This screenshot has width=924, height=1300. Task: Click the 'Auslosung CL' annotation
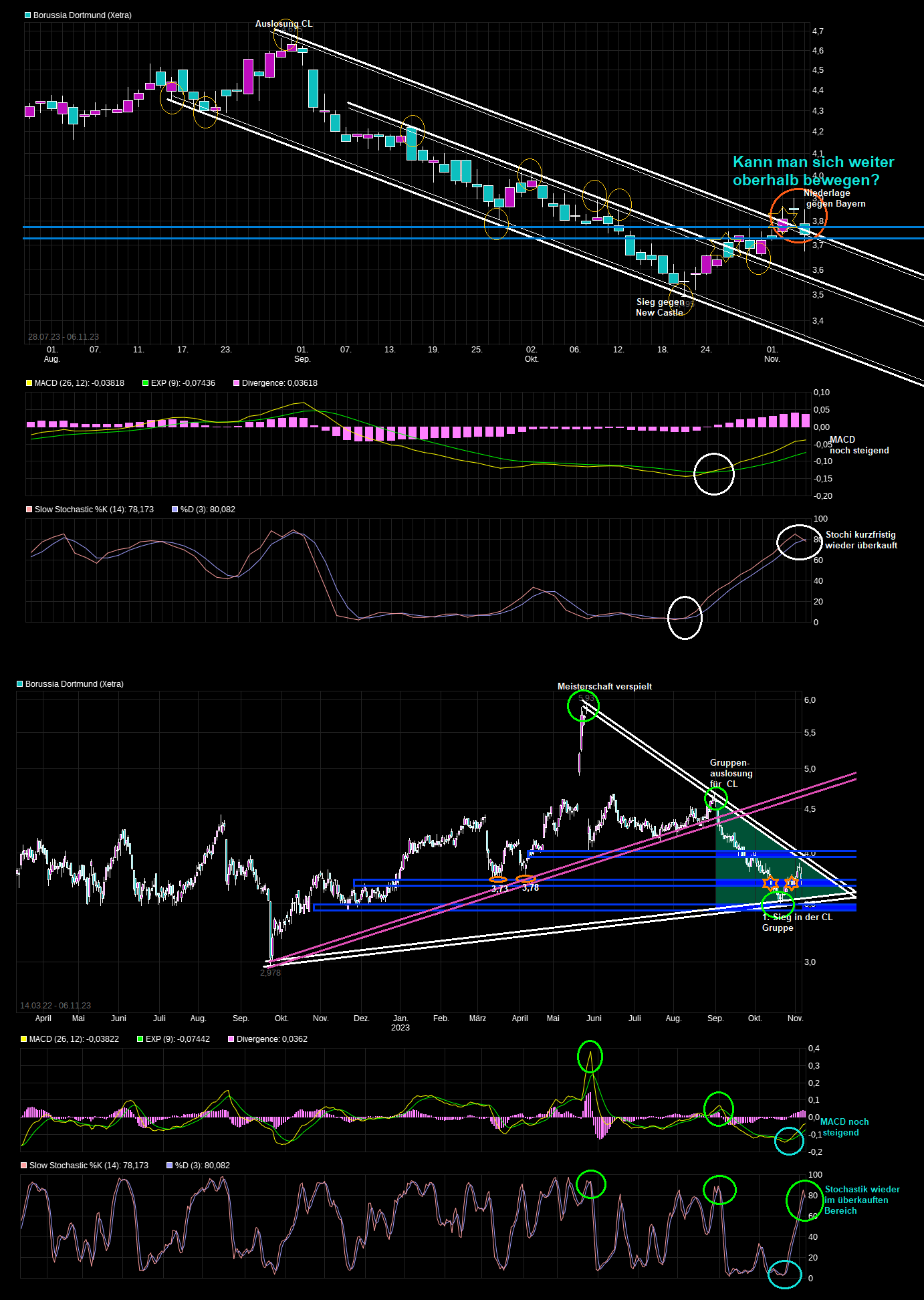[284, 24]
